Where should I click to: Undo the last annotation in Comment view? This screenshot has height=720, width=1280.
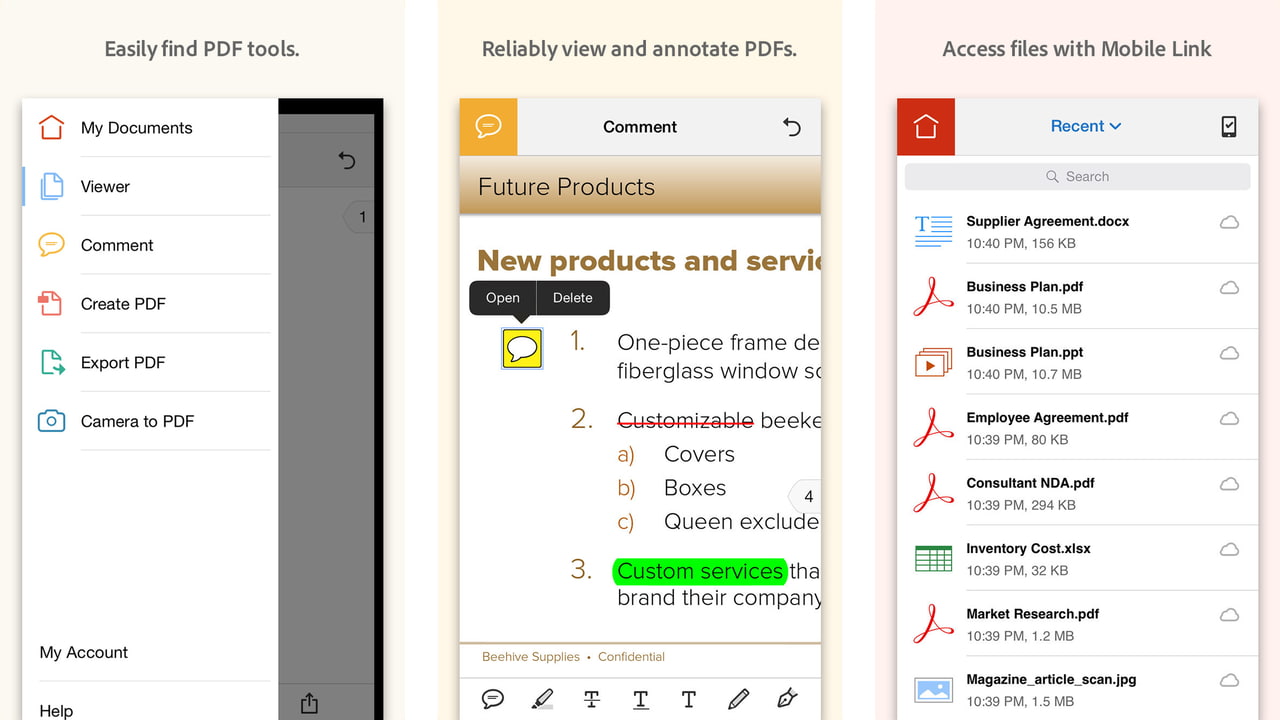791,127
